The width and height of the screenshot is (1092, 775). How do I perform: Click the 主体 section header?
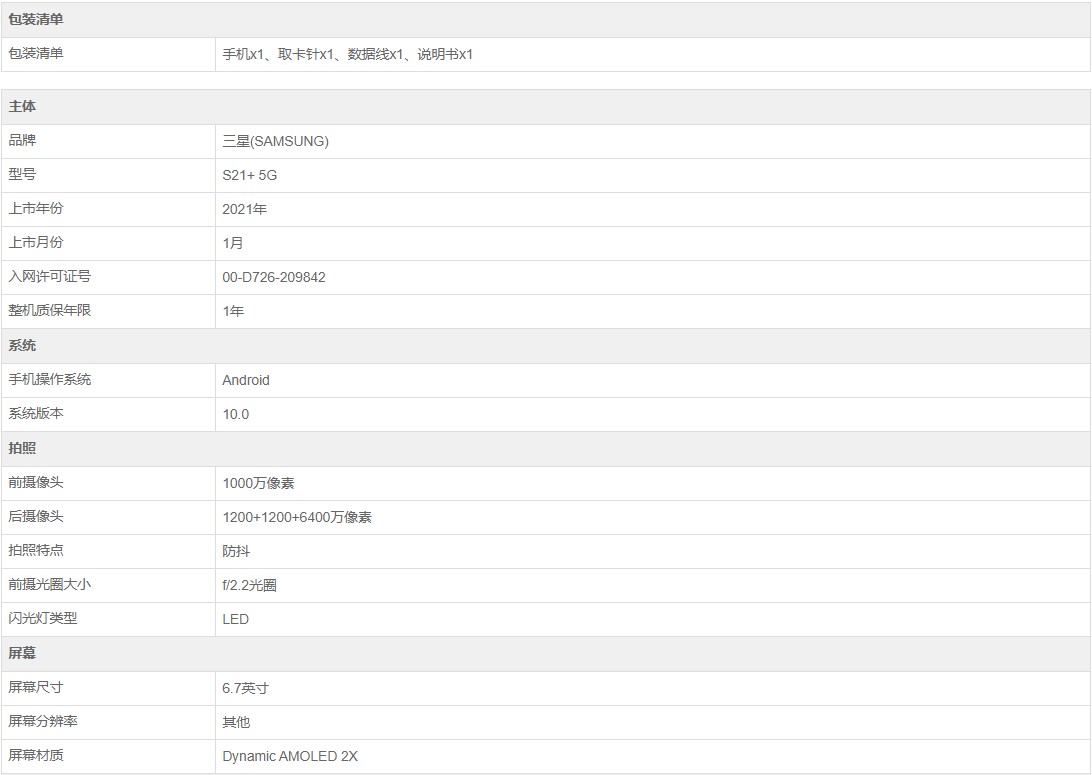pos(23,106)
